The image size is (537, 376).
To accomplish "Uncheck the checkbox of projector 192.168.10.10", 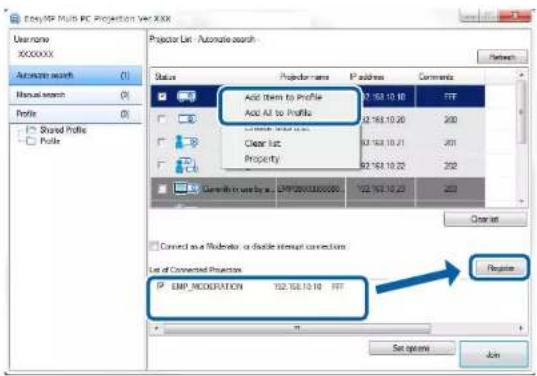I will click(162, 97).
